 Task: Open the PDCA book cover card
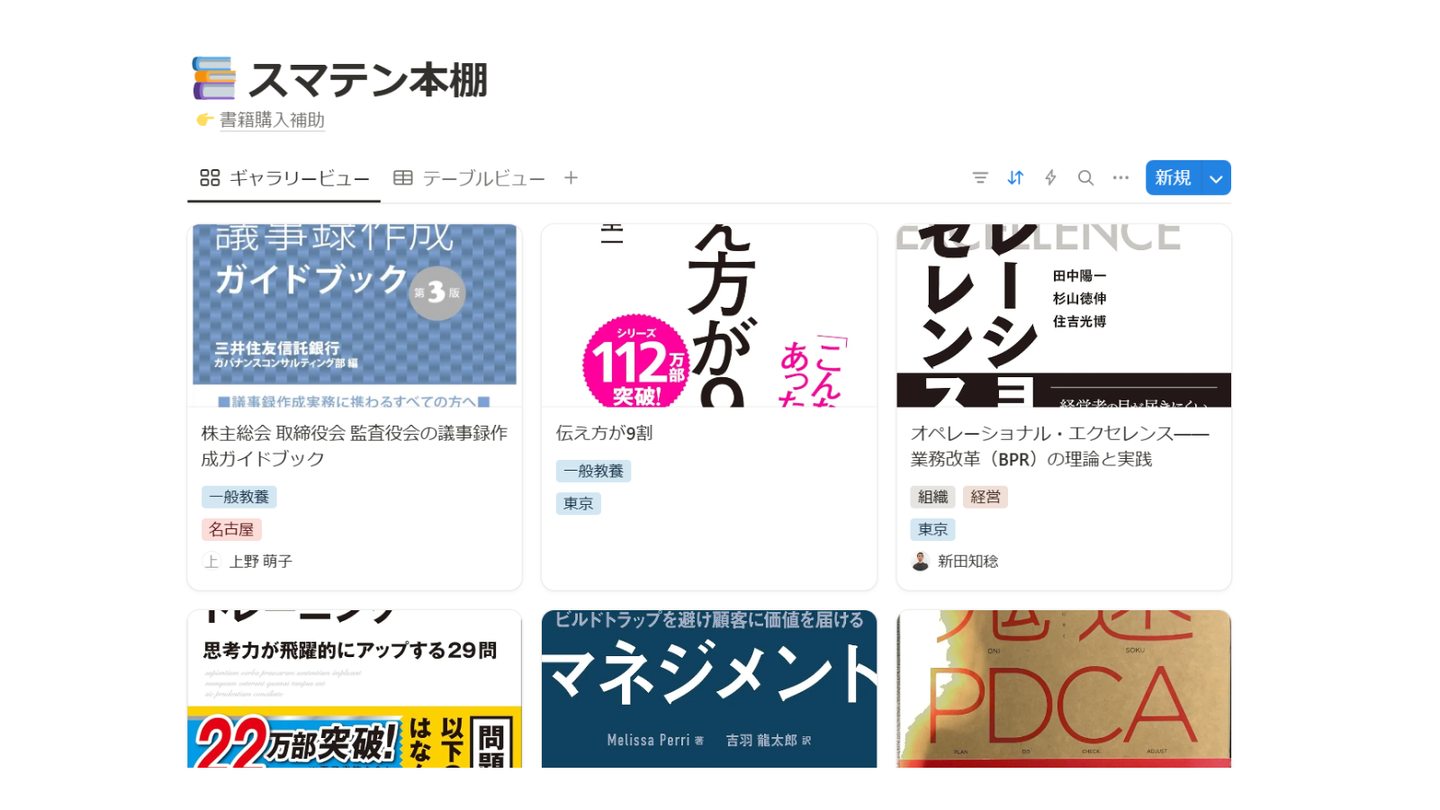pos(1064,689)
